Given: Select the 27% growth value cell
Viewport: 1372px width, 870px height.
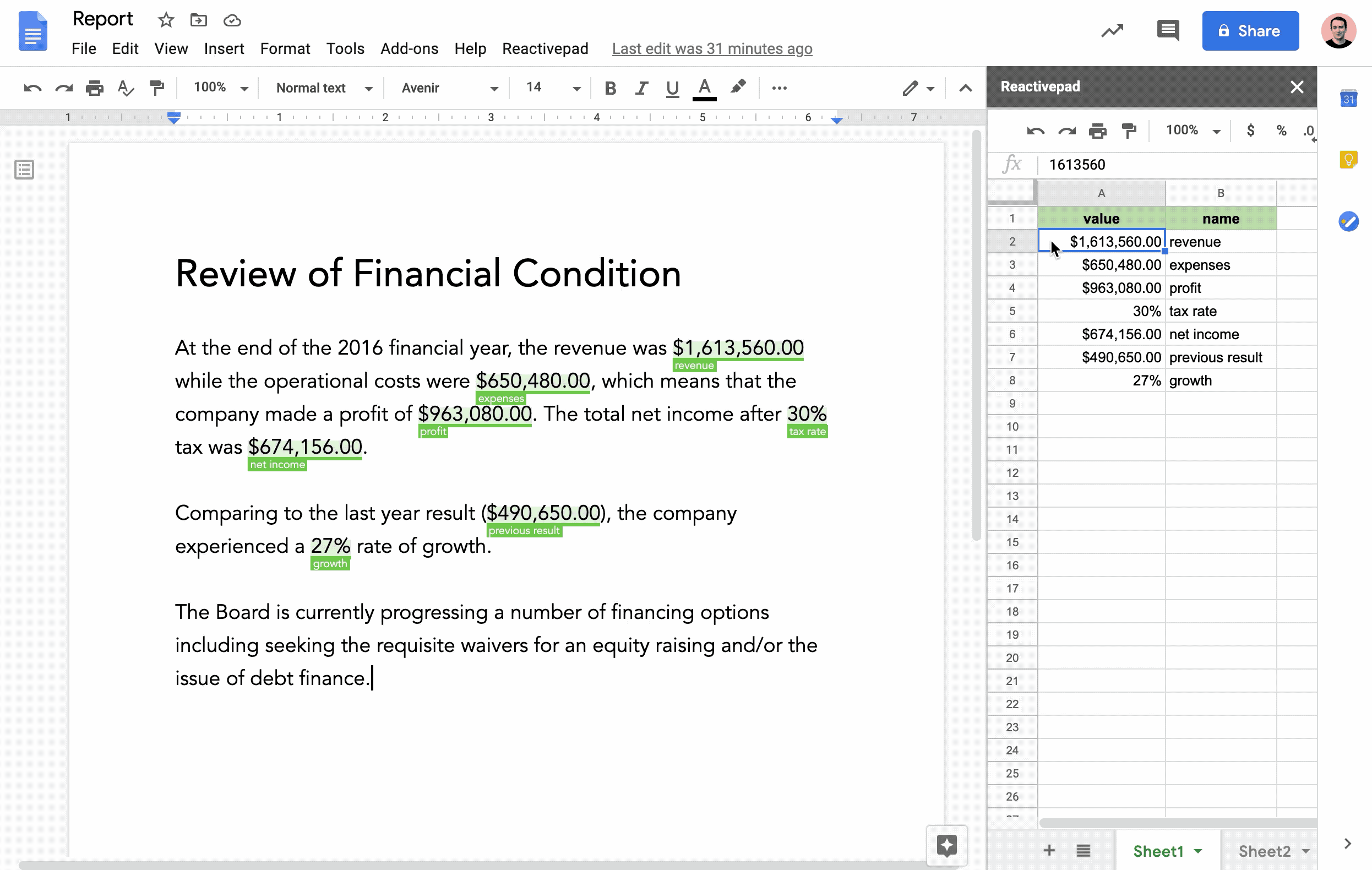Looking at the screenshot, I should tap(1101, 380).
